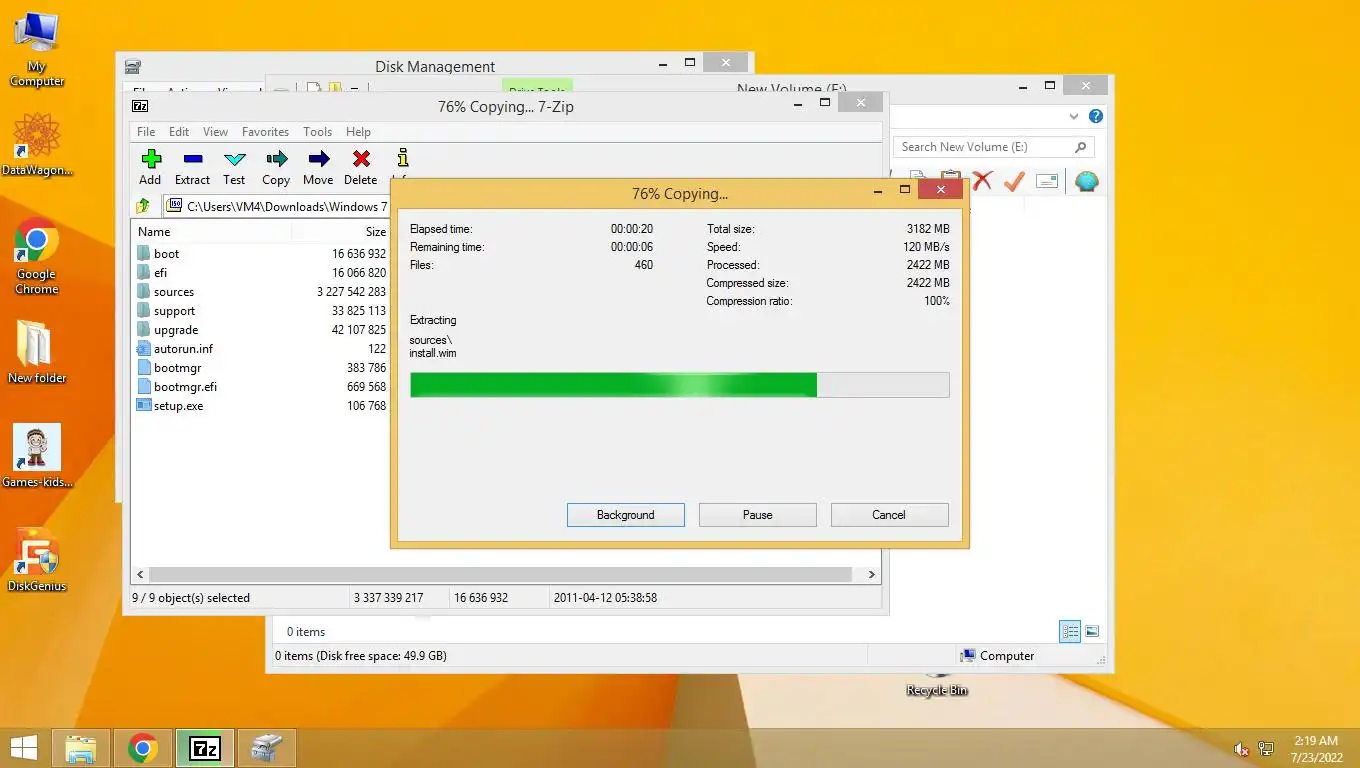Pause the copying operation
The width and height of the screenshot is (1360, 768).
click(x=758, y=515)
